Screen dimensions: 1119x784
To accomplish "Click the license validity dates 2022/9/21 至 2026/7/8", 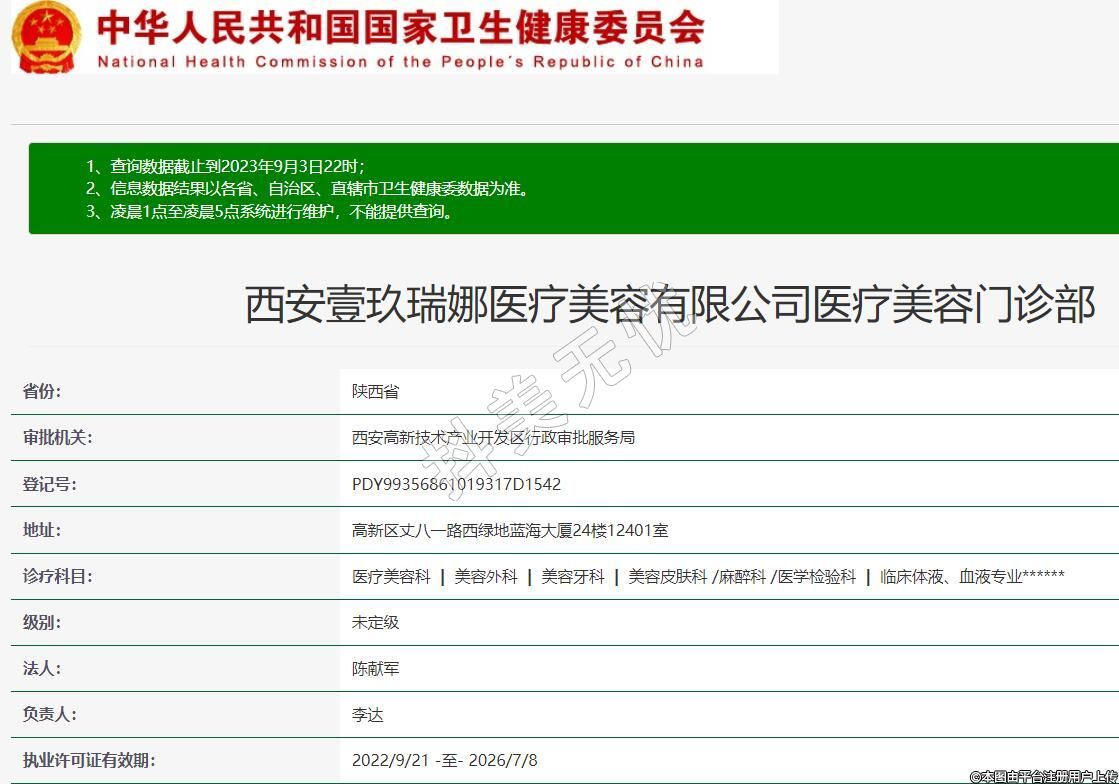I will pyautogui.click(x=444, y=760).
